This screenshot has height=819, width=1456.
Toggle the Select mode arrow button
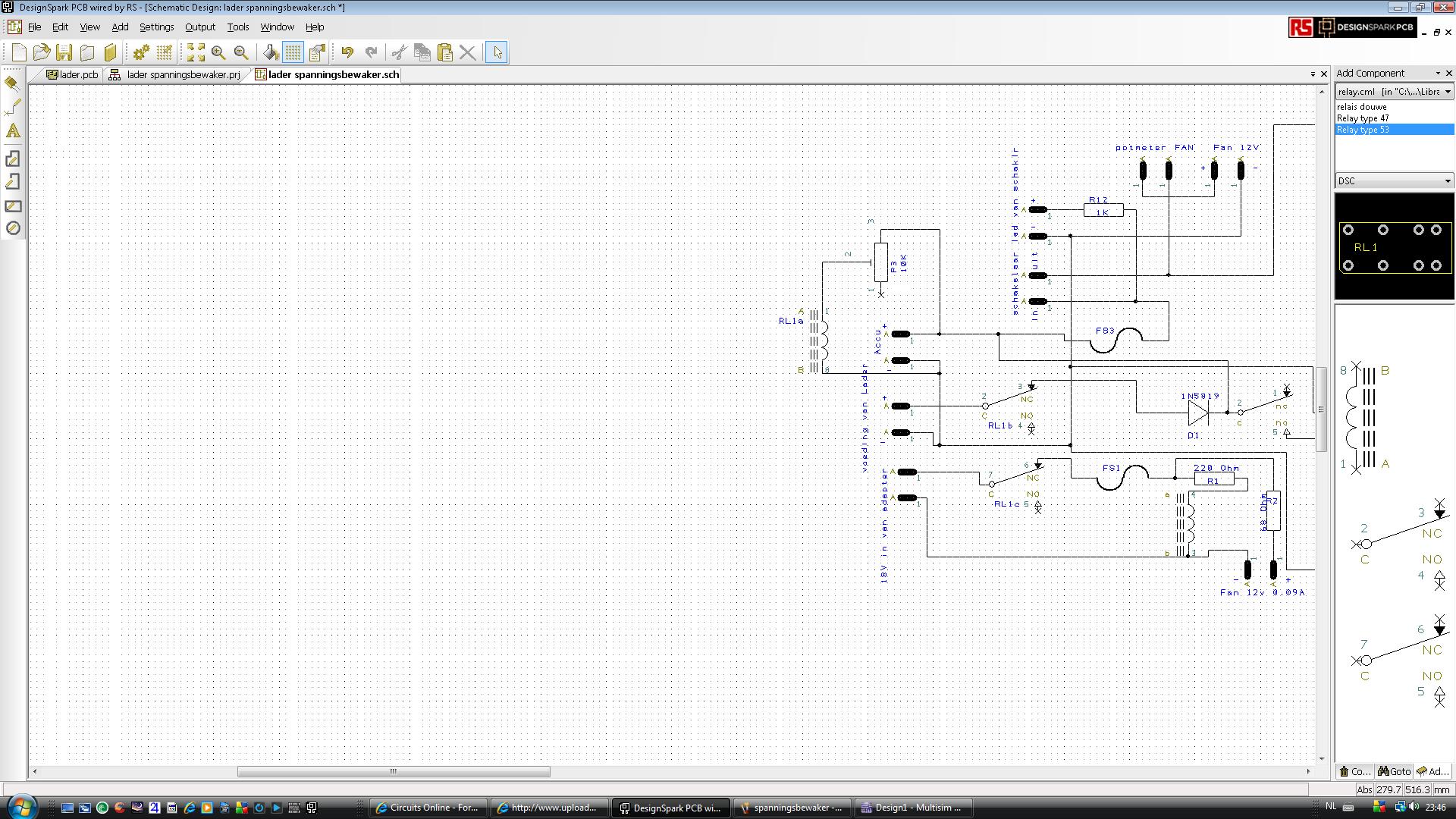pos(497,52)
